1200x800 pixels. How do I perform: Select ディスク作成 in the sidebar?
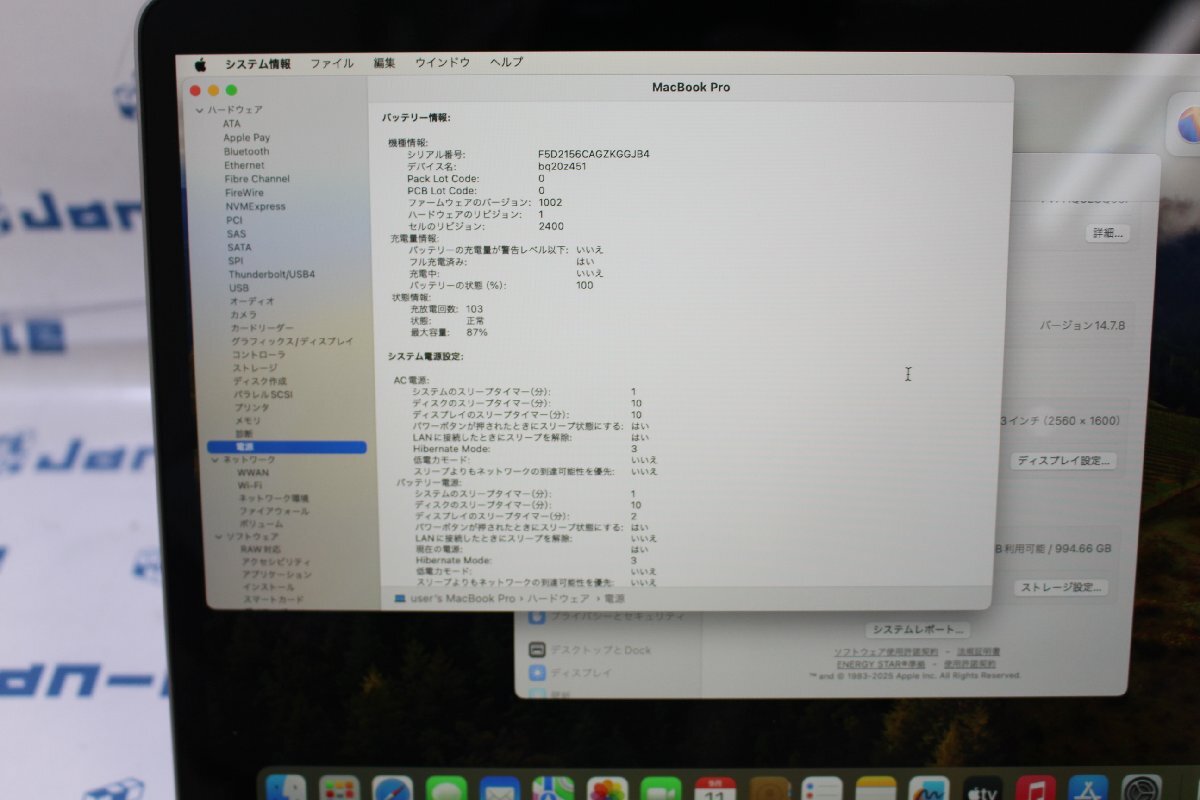tap(259, 381)
